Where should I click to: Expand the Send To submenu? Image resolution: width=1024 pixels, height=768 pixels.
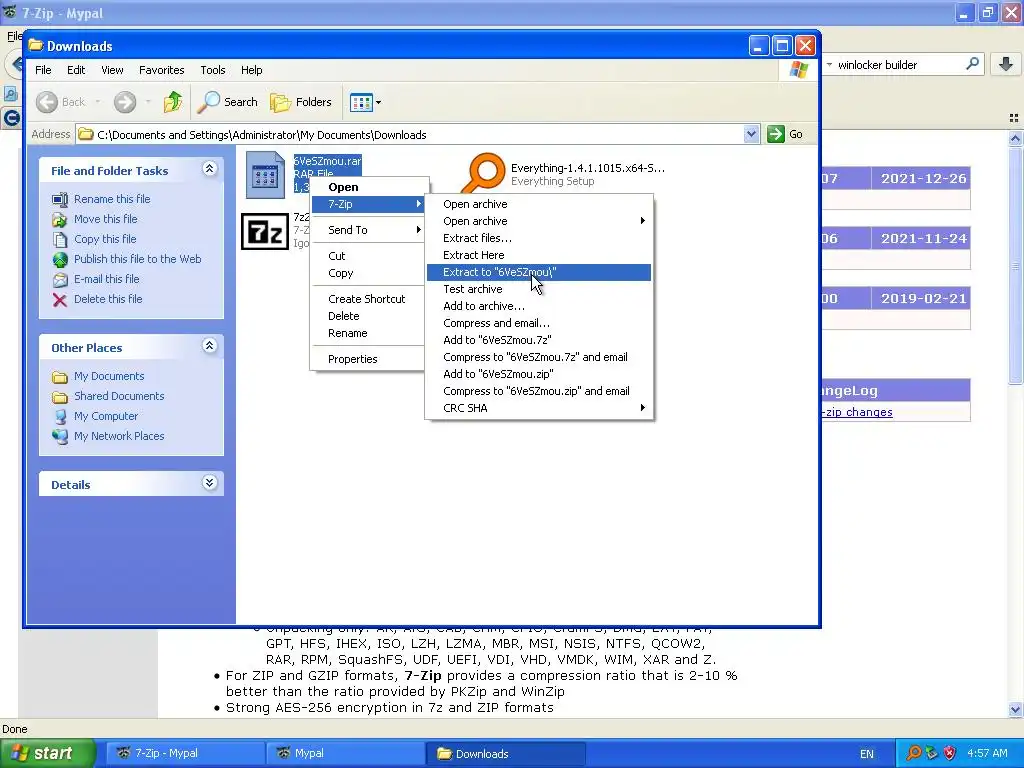368,230
